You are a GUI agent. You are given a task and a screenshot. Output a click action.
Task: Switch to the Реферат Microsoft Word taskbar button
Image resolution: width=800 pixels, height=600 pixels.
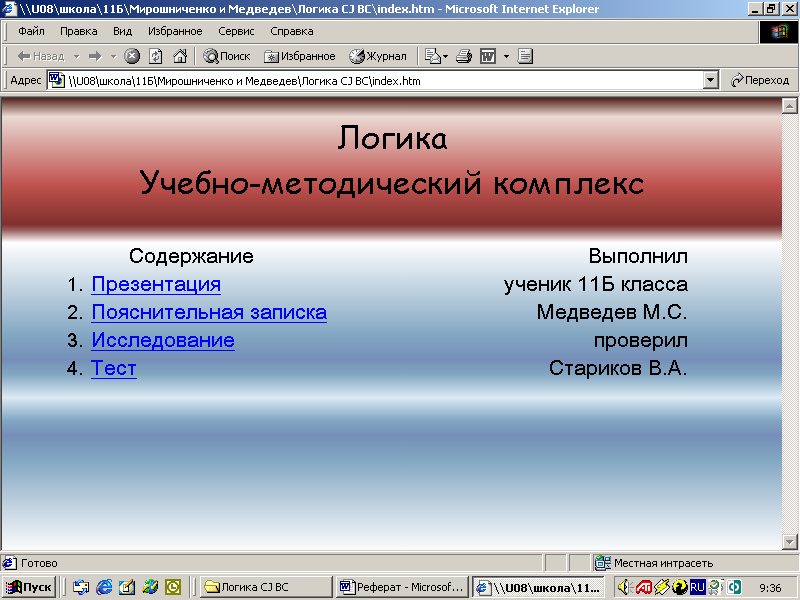click(402, 587)
